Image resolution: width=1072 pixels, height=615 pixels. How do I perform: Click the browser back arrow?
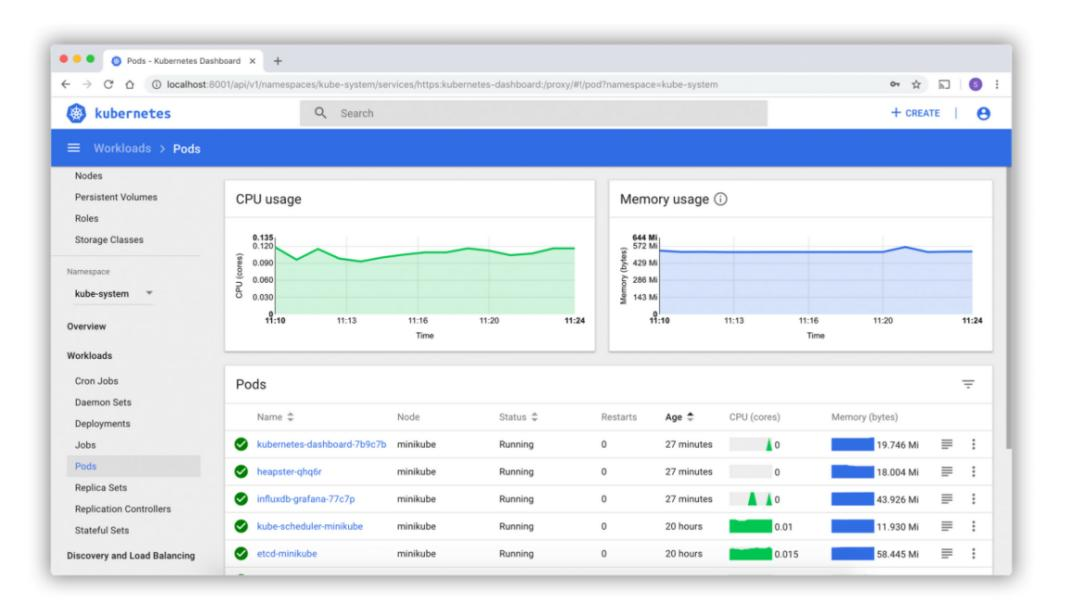click(66, 85)
